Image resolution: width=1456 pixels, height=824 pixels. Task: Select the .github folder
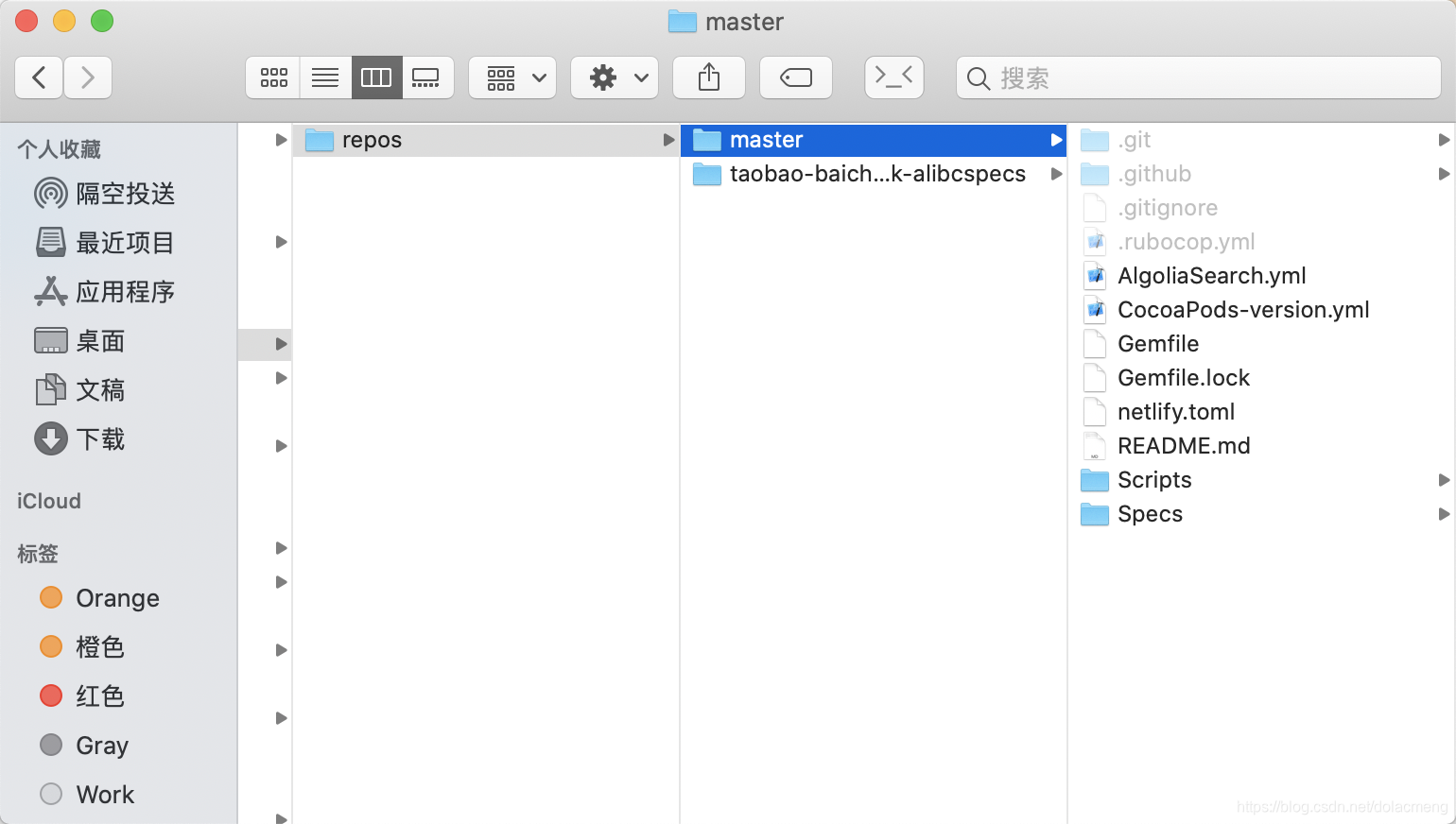click(1263, 174)
